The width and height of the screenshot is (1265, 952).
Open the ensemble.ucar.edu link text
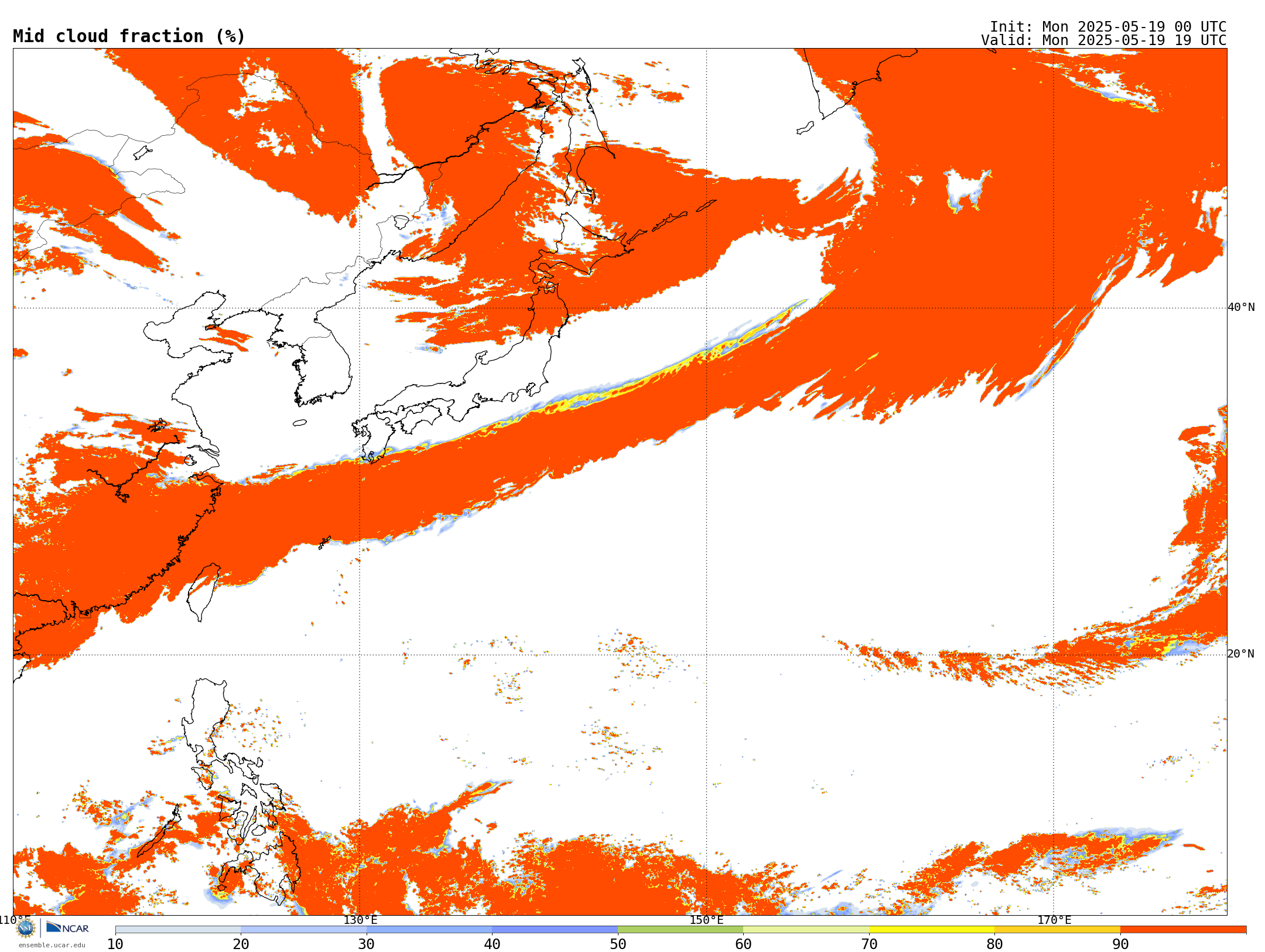click(52, 945)
